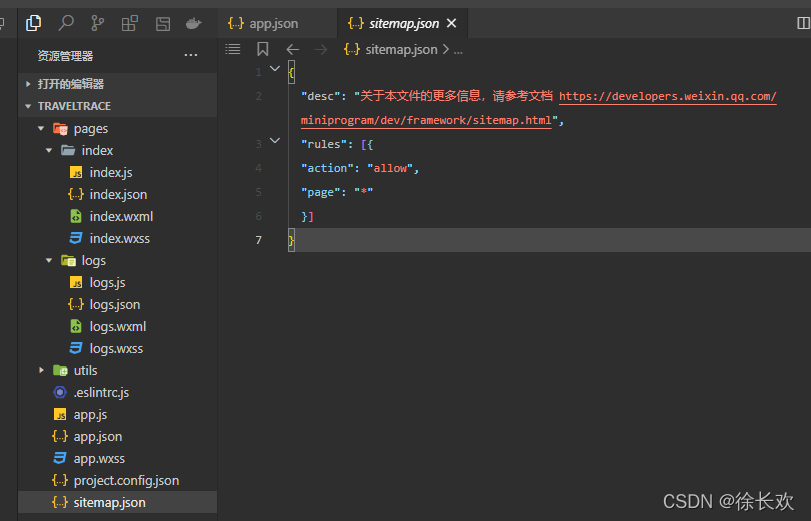Screen dimensions: 811x521
Task: Collapse the logs folder
Action: pyautogui.click(x=49, y=261)
